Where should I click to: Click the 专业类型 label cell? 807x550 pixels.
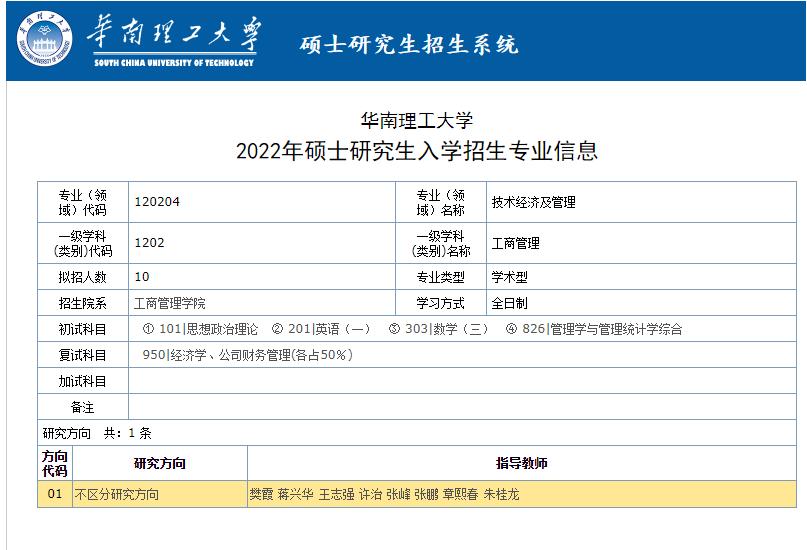coord(441,277)
